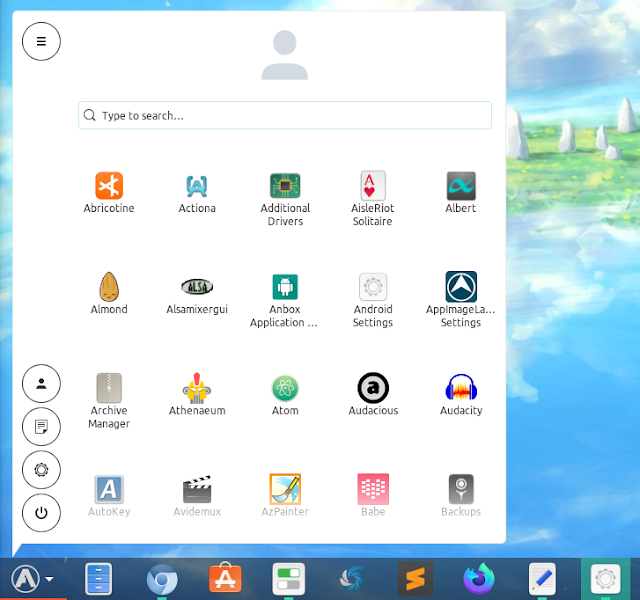Image resolution: width=640 pixels, height=600 pixels.
Task: Open Sublime Text in the taskbar
Action: [x=415, y=579]
